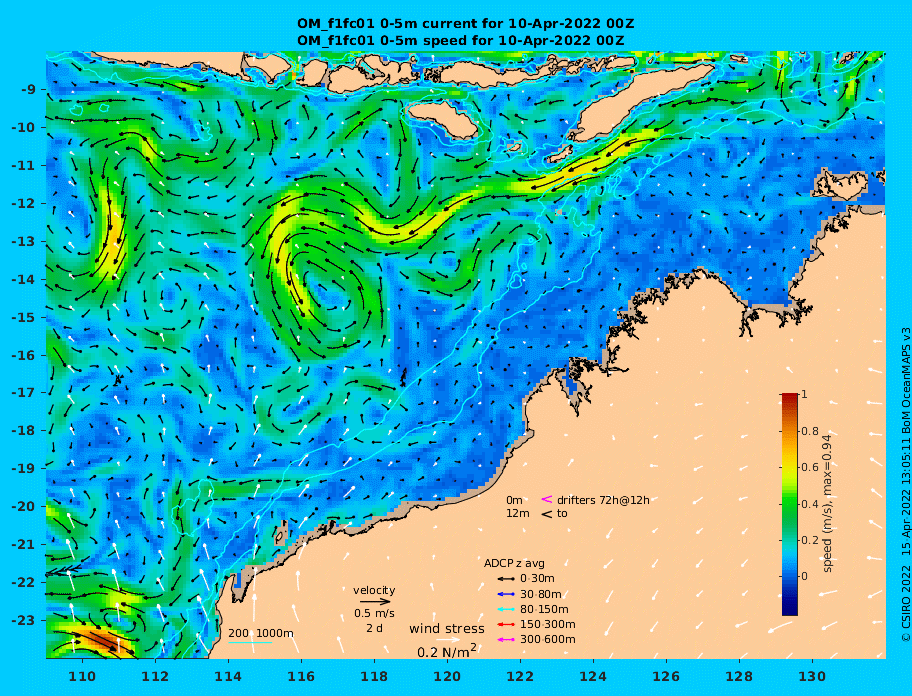Click longitude axis label 110
This screenshot has width=912, height=696.
tap(82, 676)
